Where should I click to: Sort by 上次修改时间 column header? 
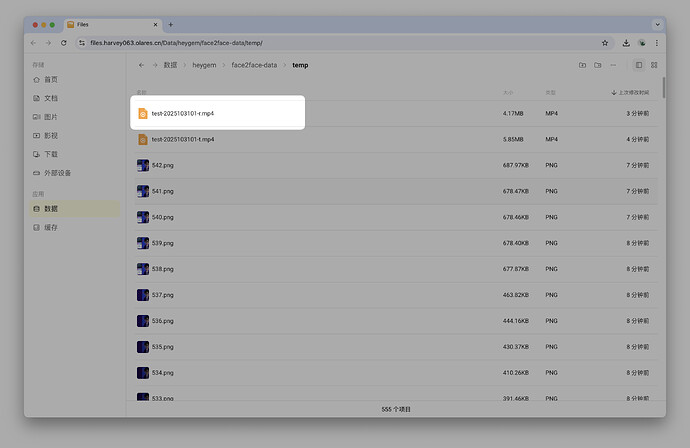633,92
